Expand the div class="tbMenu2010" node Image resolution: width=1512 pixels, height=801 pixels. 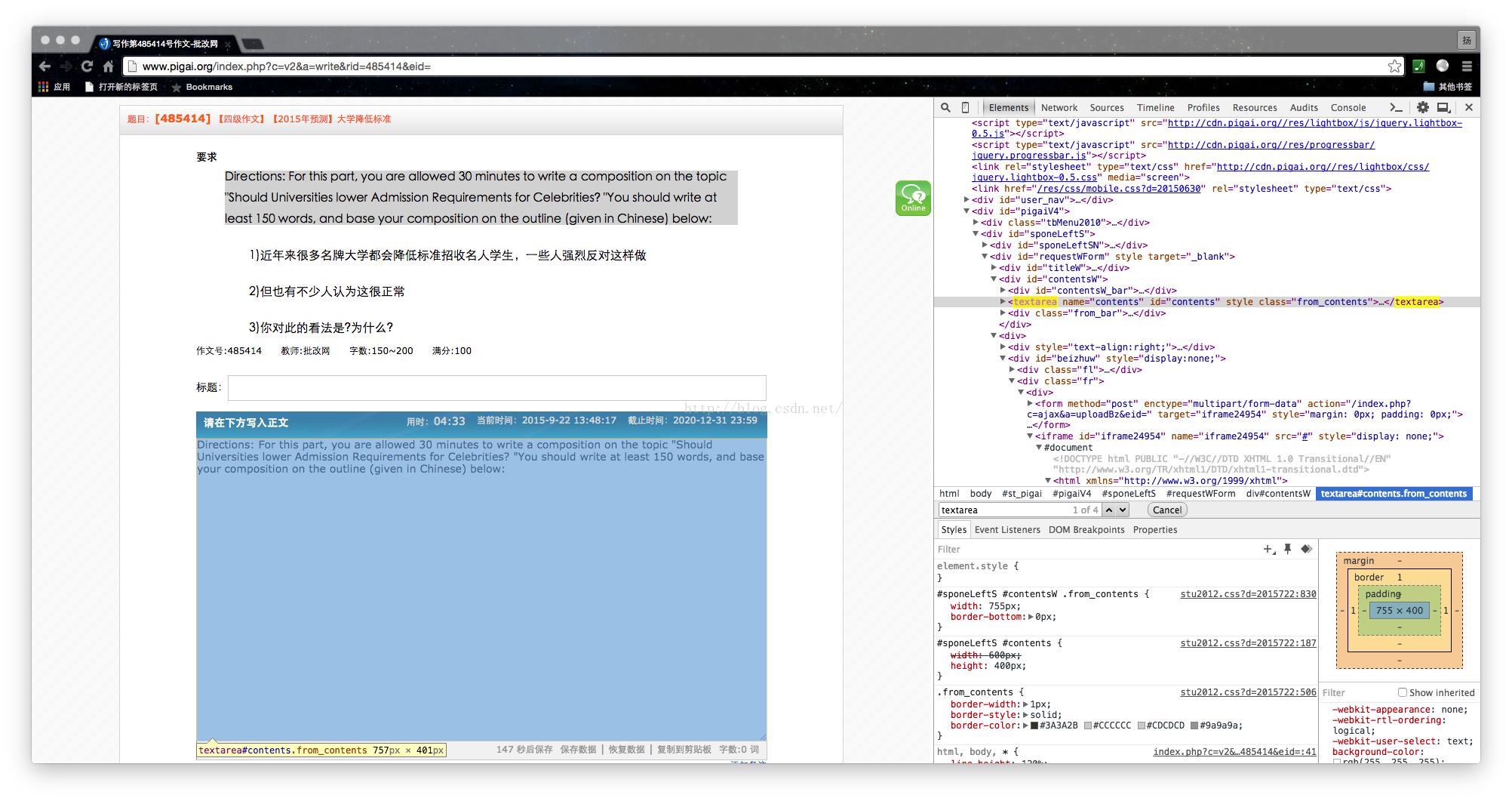pos(976,223)
